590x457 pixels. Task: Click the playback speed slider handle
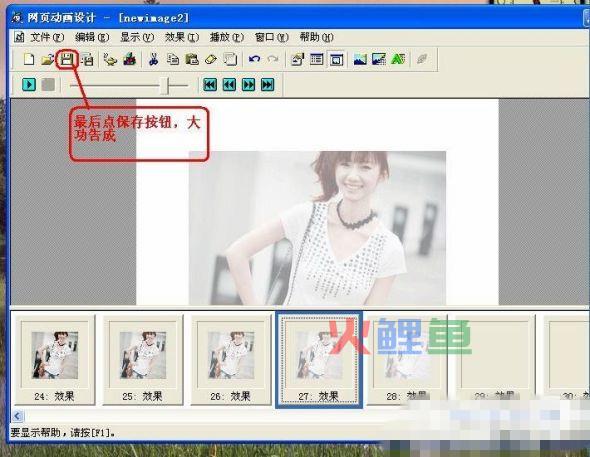tap(164, 86)
